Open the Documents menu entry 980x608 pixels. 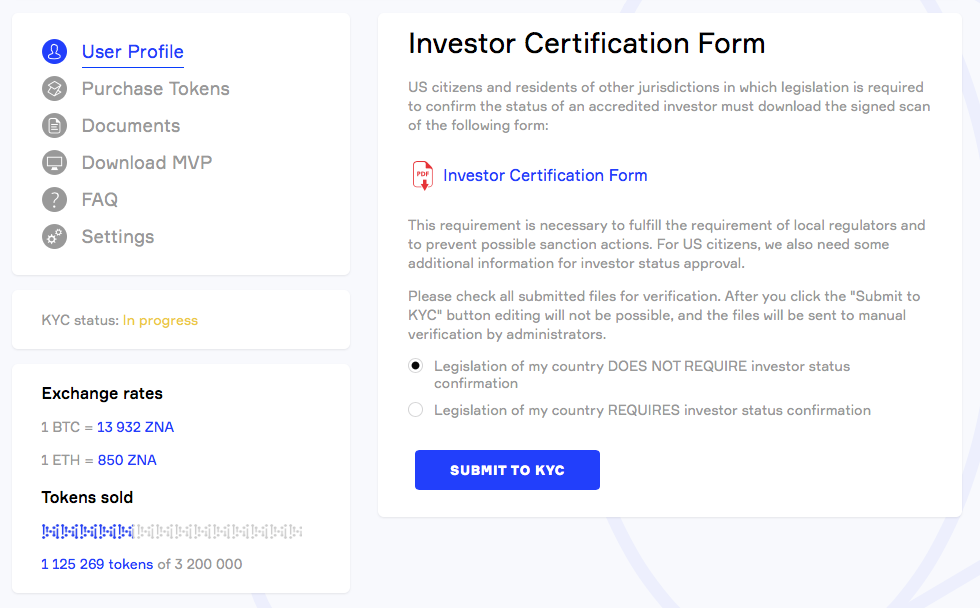coord(131,126)
